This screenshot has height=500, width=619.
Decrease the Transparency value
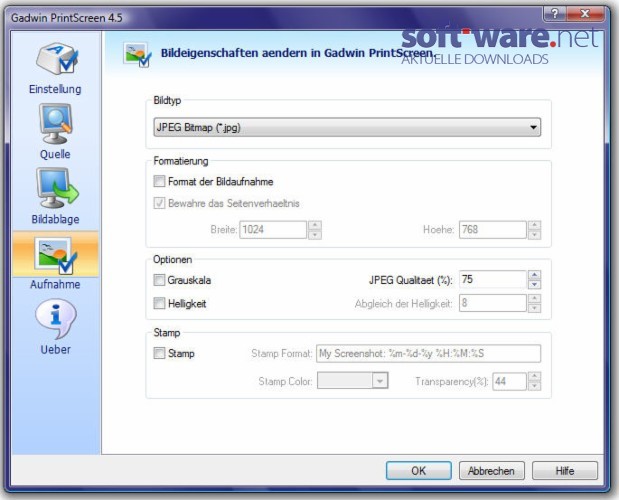534,386
